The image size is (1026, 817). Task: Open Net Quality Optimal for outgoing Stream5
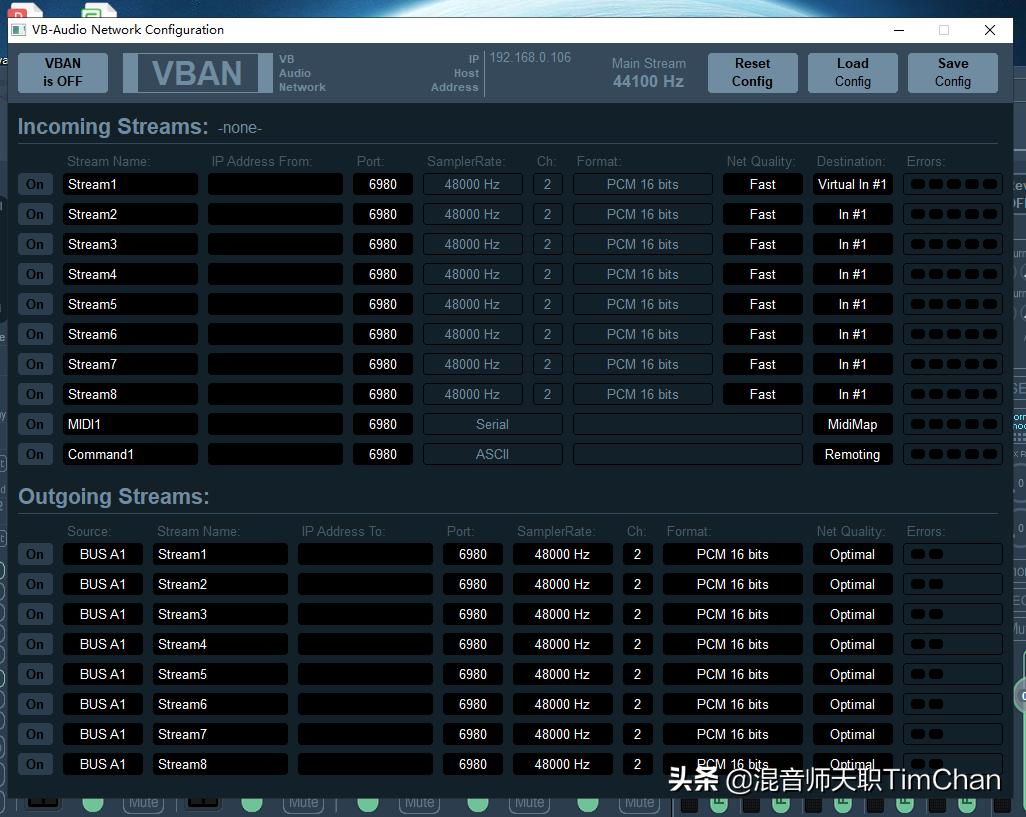pos(852,674)
